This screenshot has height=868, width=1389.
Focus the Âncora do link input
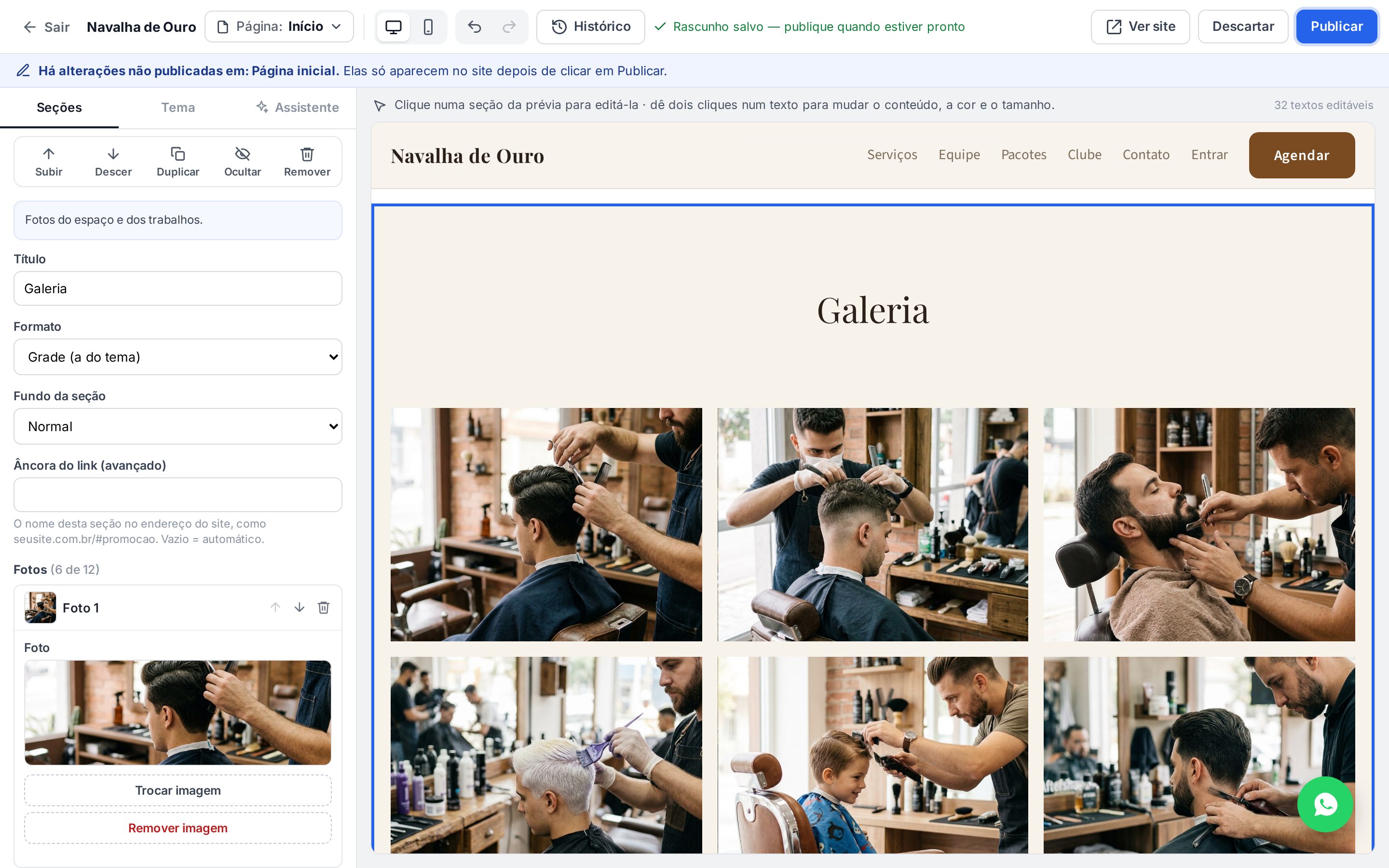click(178, 495)
